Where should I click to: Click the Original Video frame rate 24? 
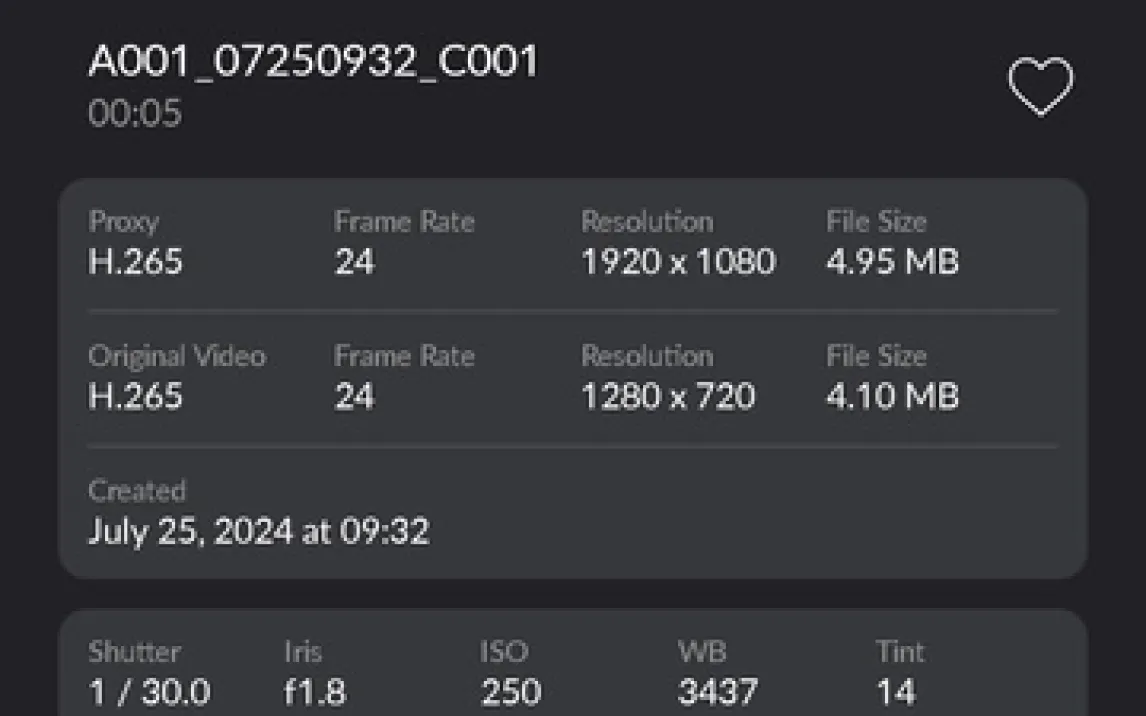point(354,397)
